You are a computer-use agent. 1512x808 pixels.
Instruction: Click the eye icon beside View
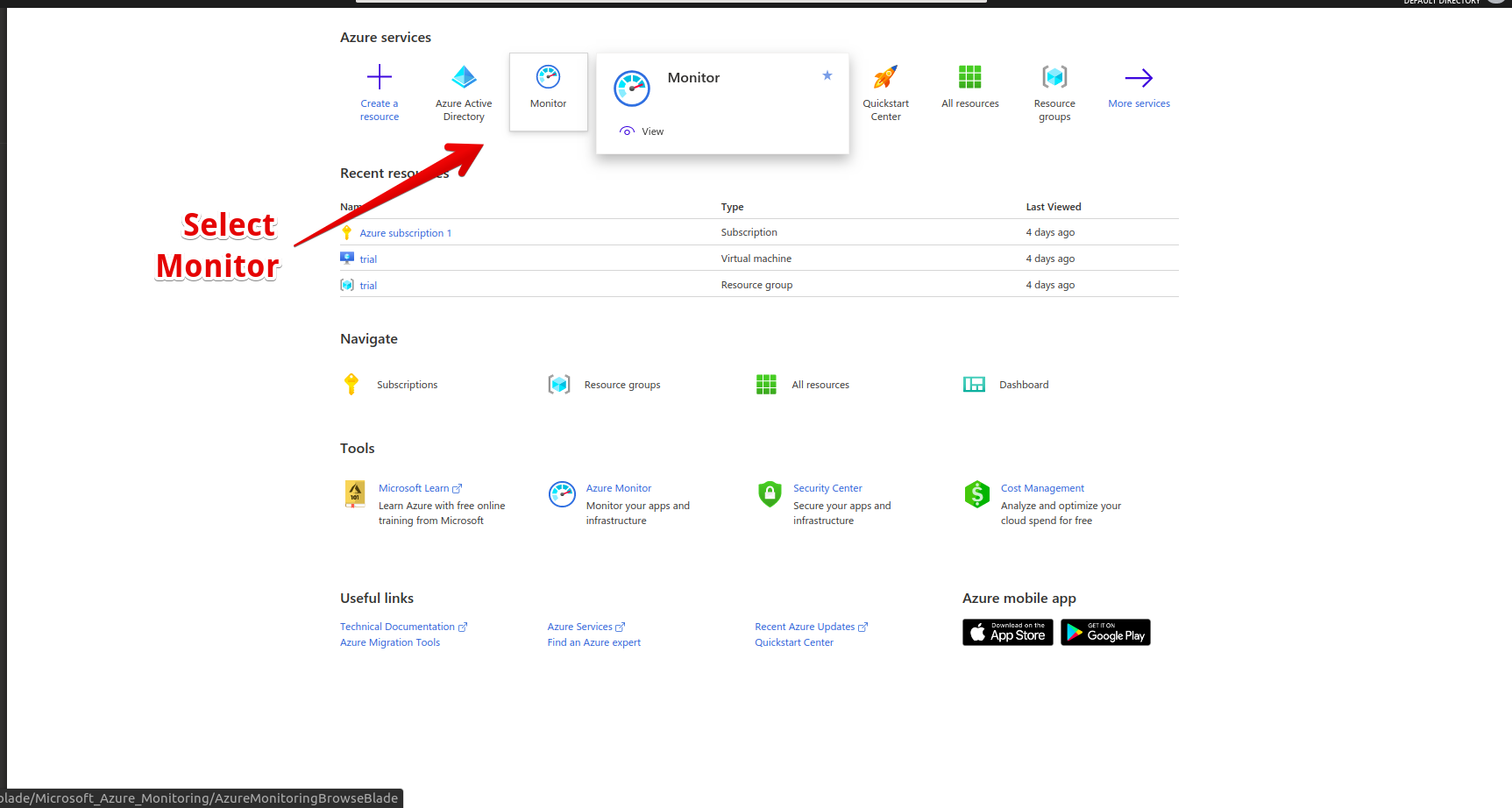pyautogui.click(x=627, y=131)
